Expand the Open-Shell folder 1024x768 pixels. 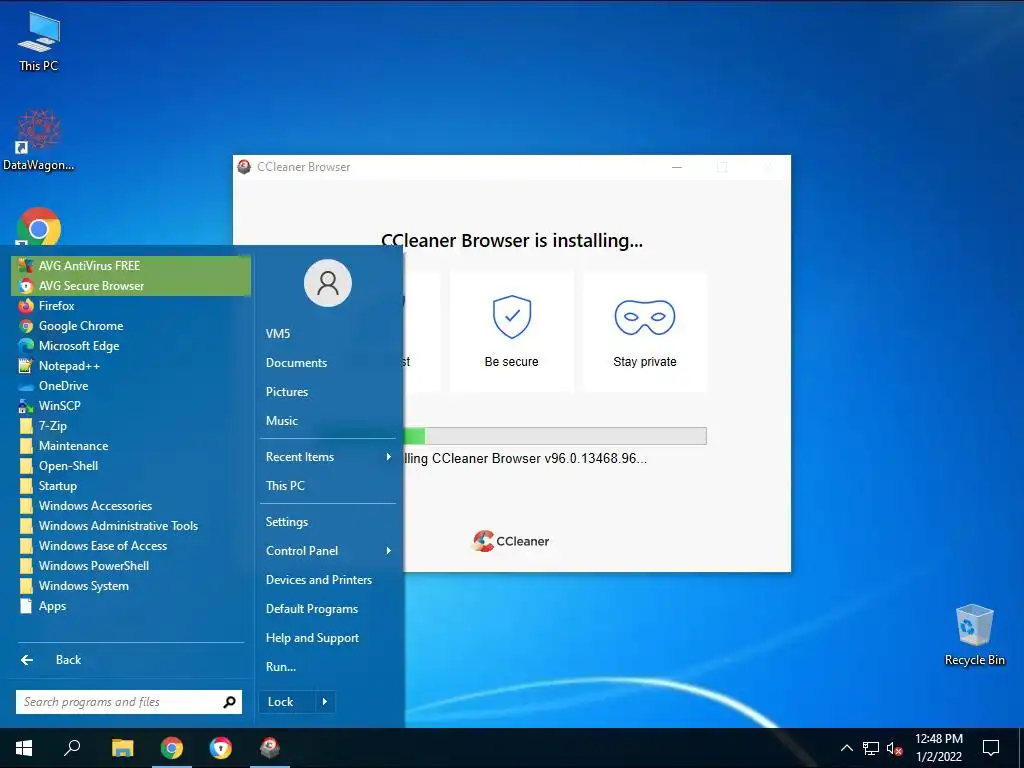tap(131, 466)
